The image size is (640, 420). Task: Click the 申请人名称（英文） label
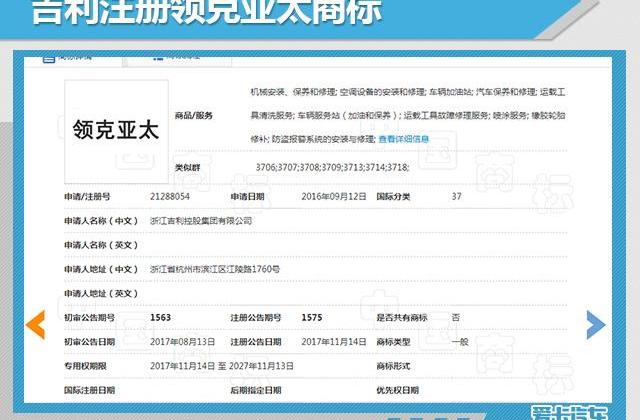102,245
